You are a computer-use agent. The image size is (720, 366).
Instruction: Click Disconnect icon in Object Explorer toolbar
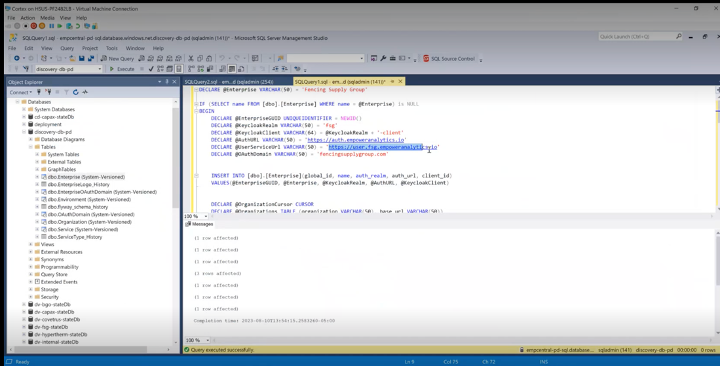(x=48, y=92)
